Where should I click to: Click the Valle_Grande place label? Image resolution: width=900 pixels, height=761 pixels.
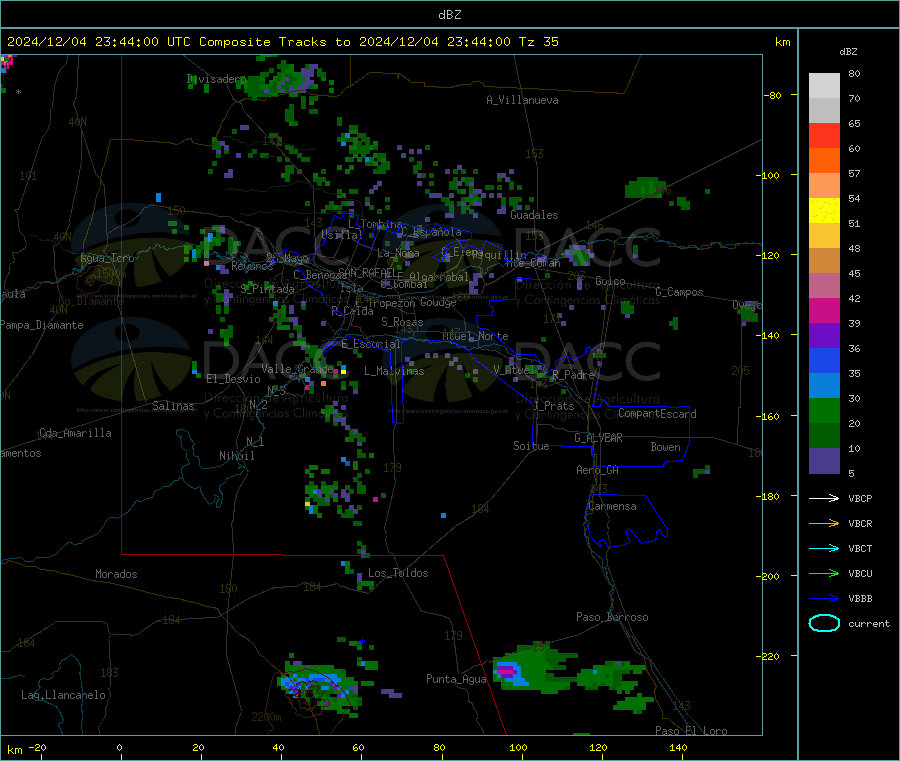(x=297, y=368)
